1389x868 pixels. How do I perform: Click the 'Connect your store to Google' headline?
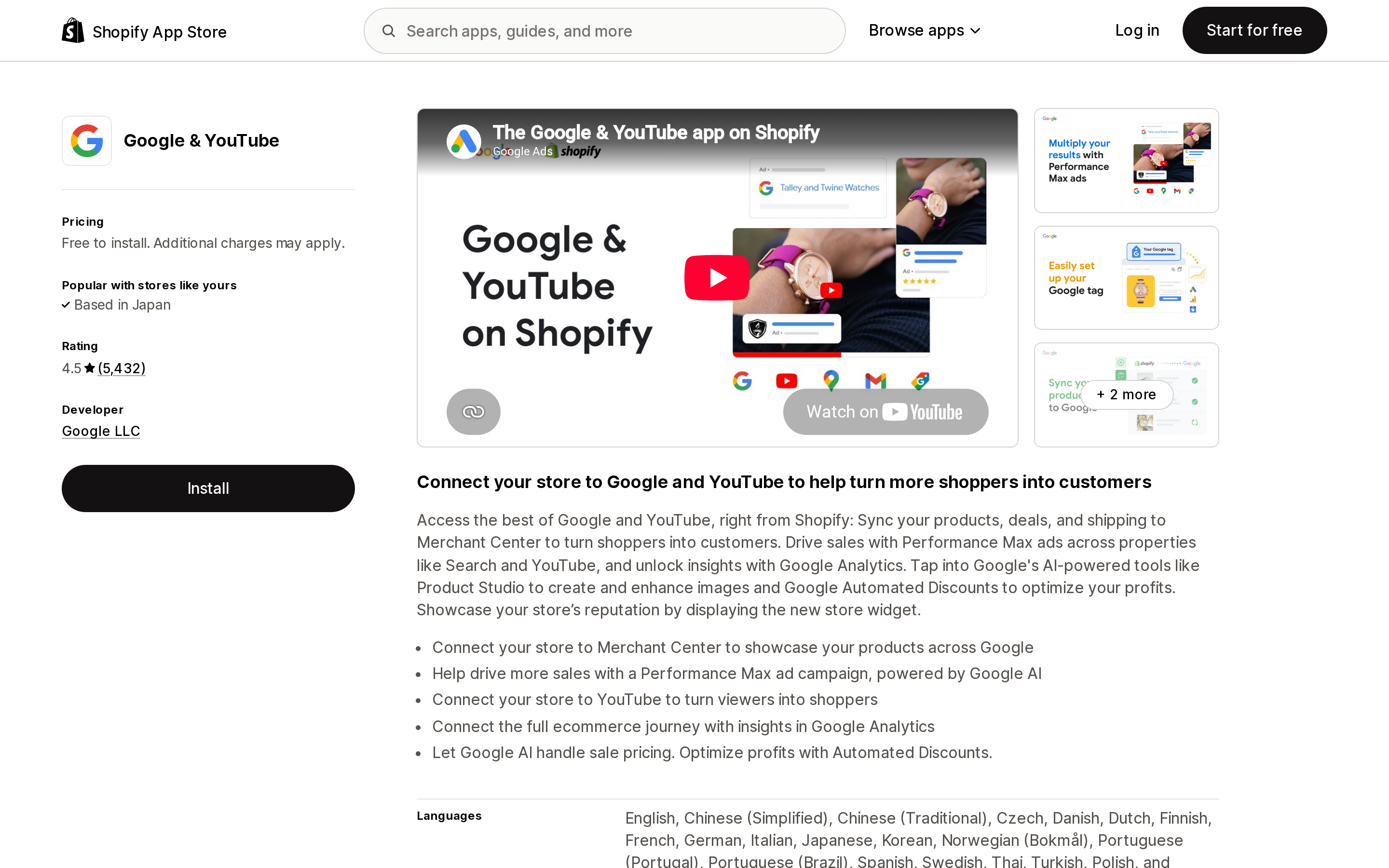[x=784, y=482]
